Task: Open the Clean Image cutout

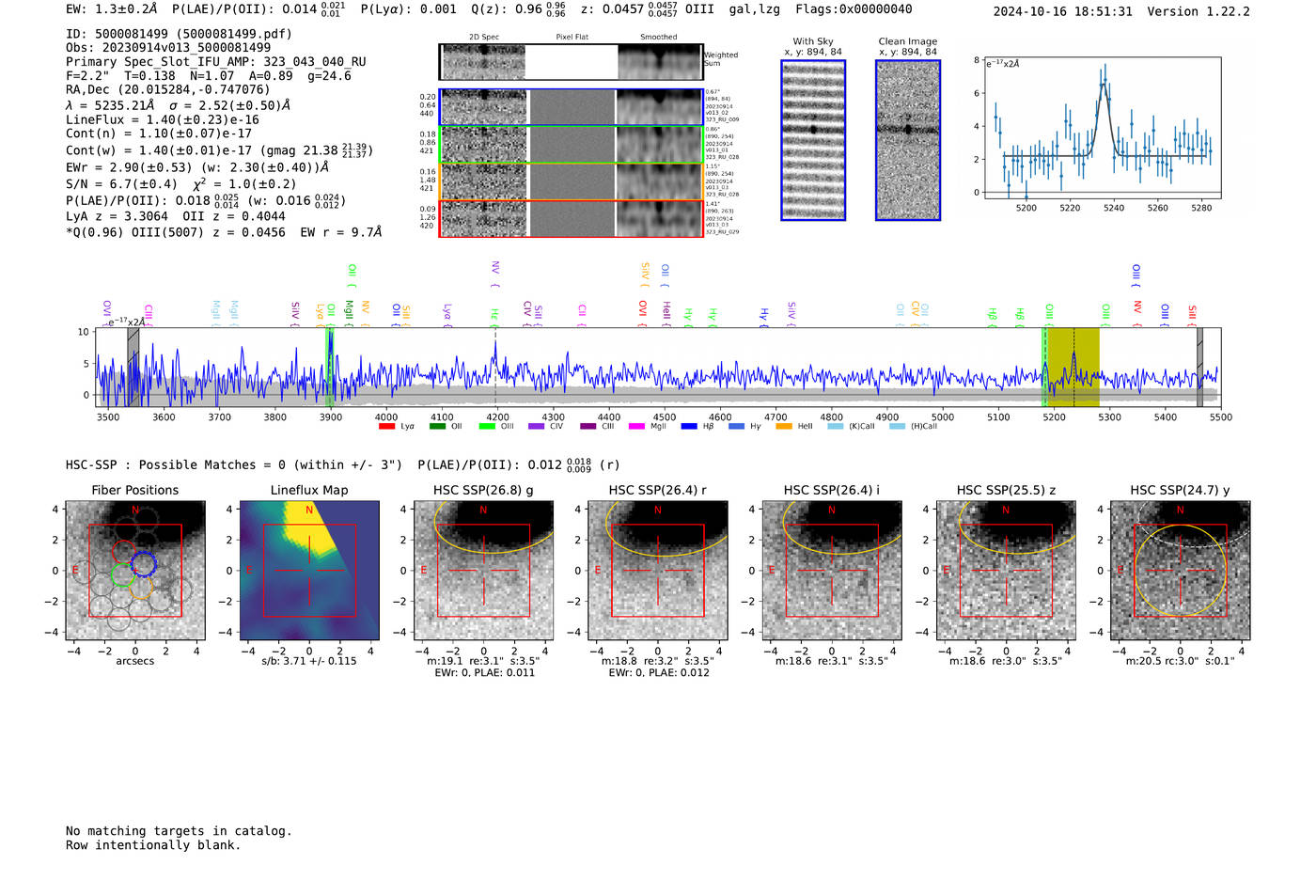Action: (x=908, y=140)
